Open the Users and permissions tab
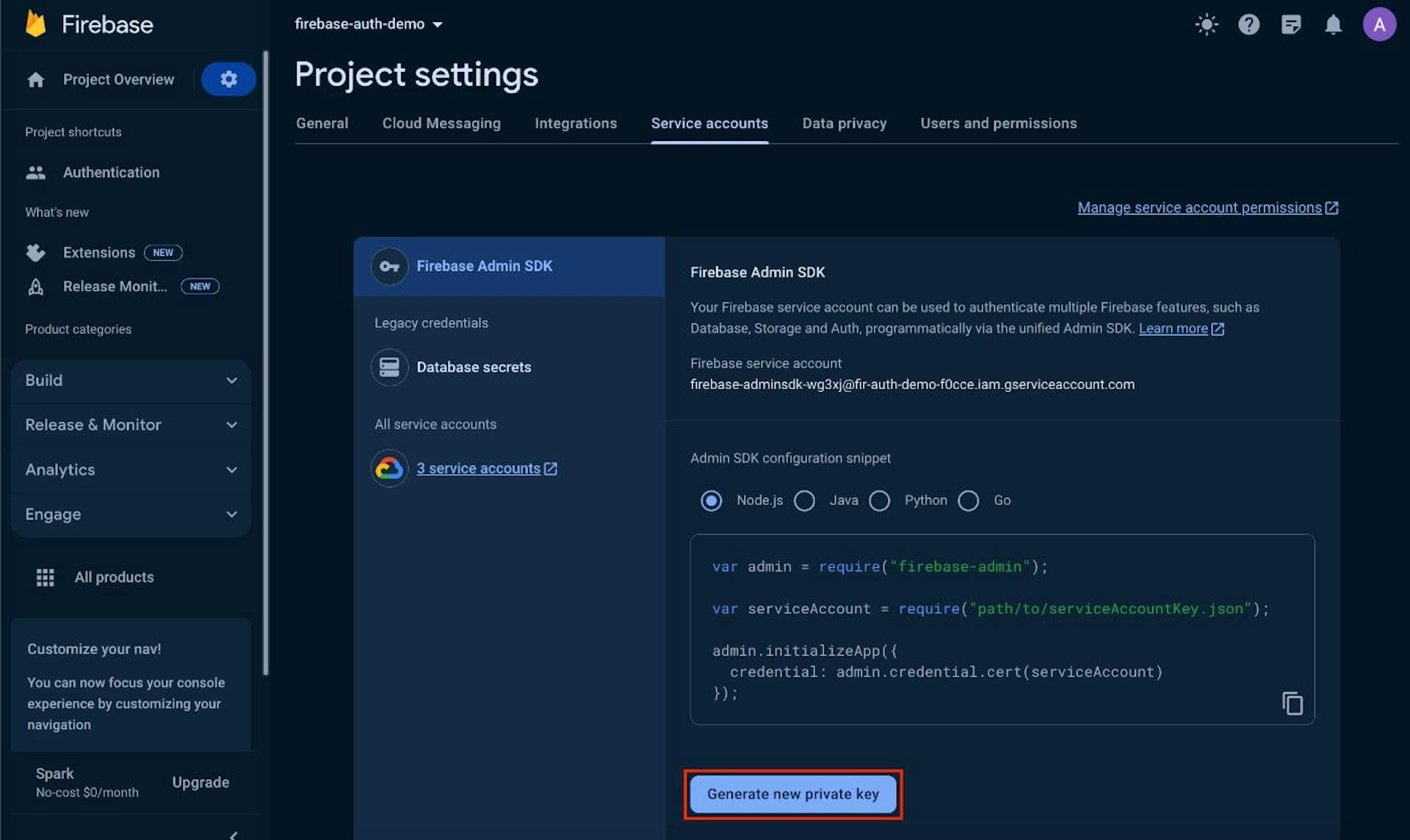The width and height of the screenshot is (1410, 840). click(x=999, y=123)
